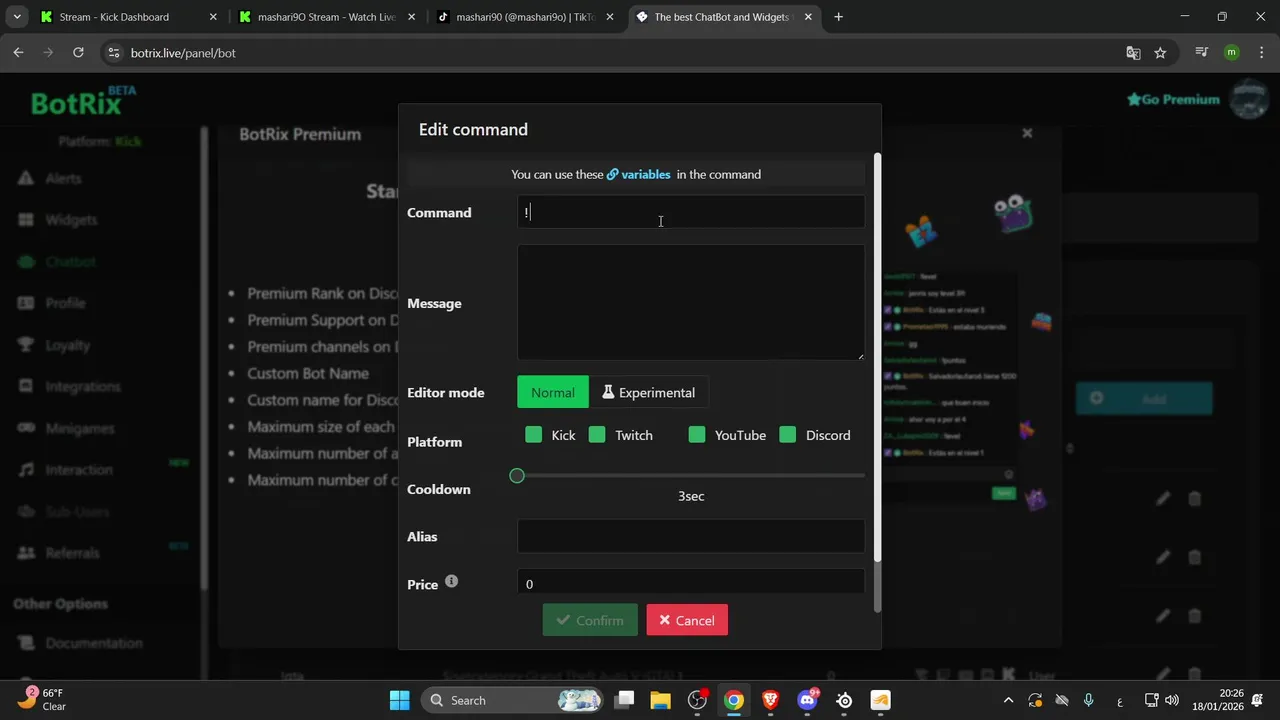Close the BotRix Premium panel
Viewport: 1280px width, 720px height.
coord(1027,133)
